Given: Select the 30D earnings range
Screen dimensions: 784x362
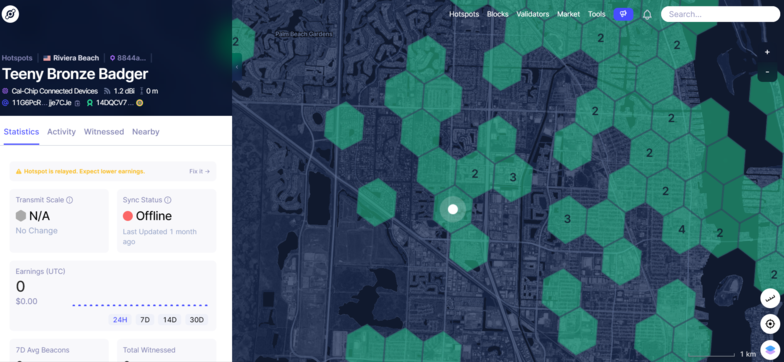Looking at the screenshot, I should pyautogui.click(x=196, y=320).
